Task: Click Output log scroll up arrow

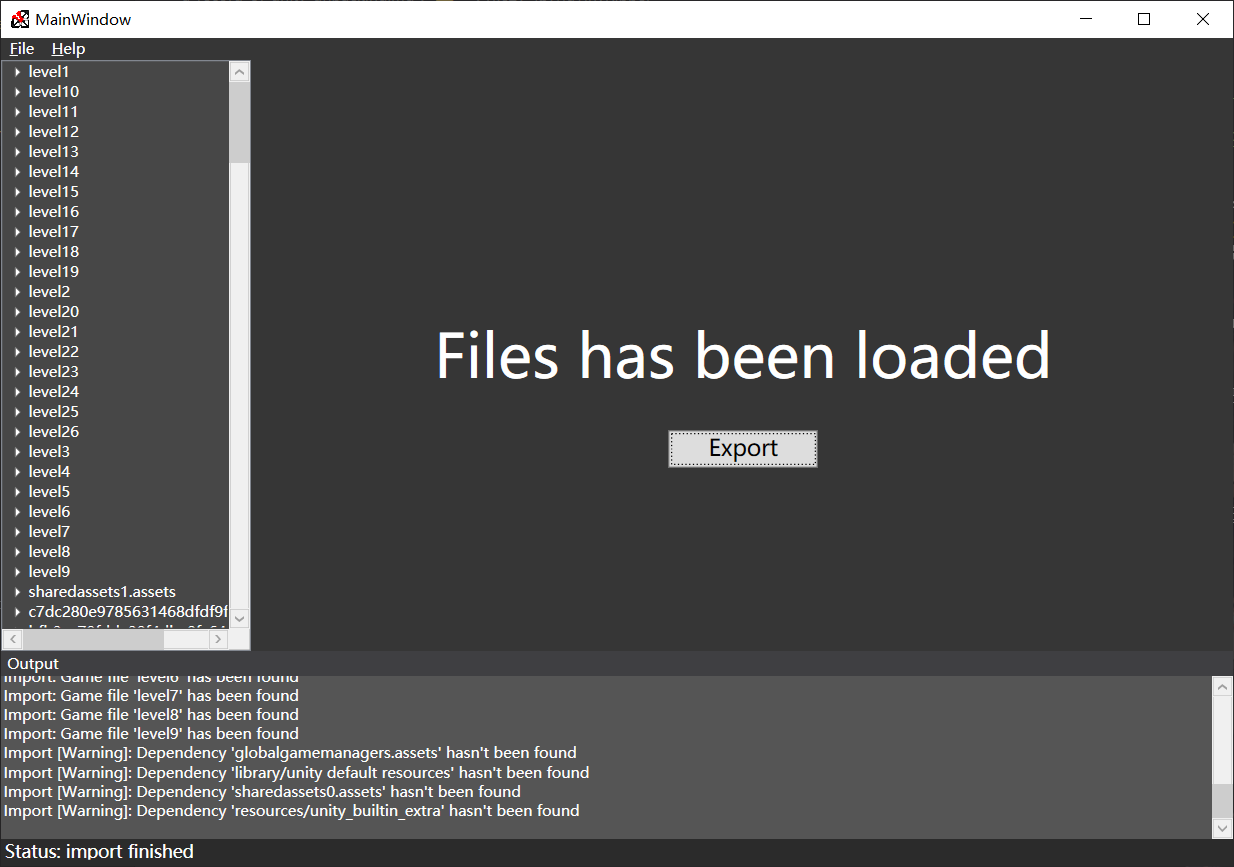Action: (x=1222, y=687)
